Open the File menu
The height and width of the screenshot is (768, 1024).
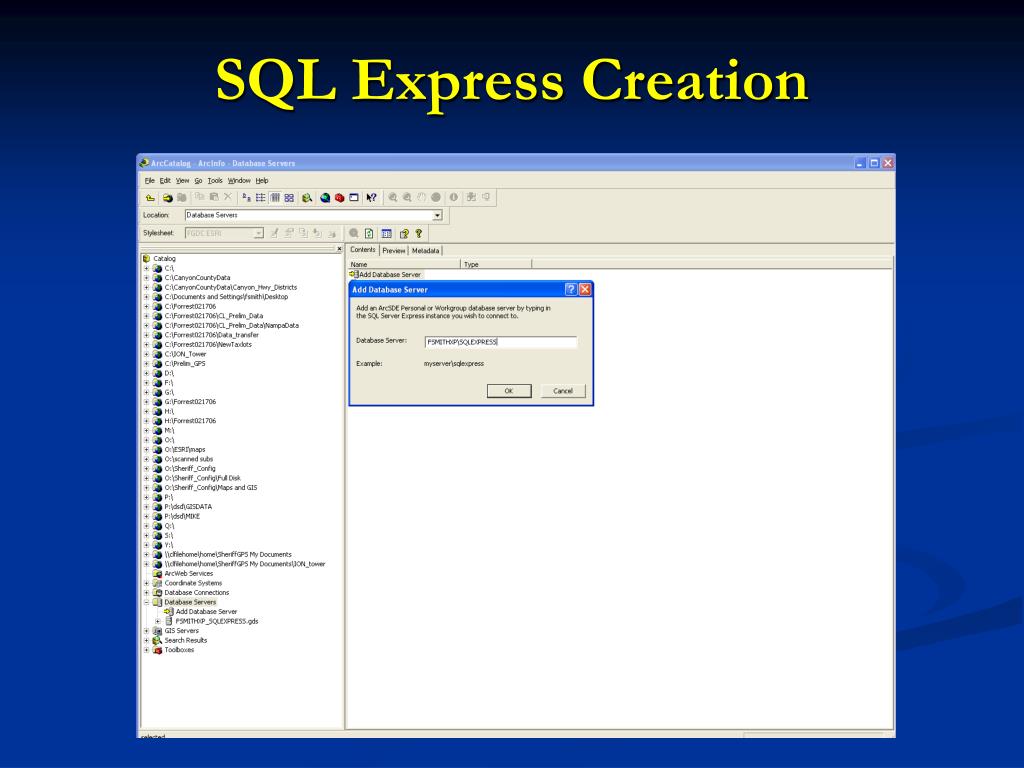[x=150, y=181]
